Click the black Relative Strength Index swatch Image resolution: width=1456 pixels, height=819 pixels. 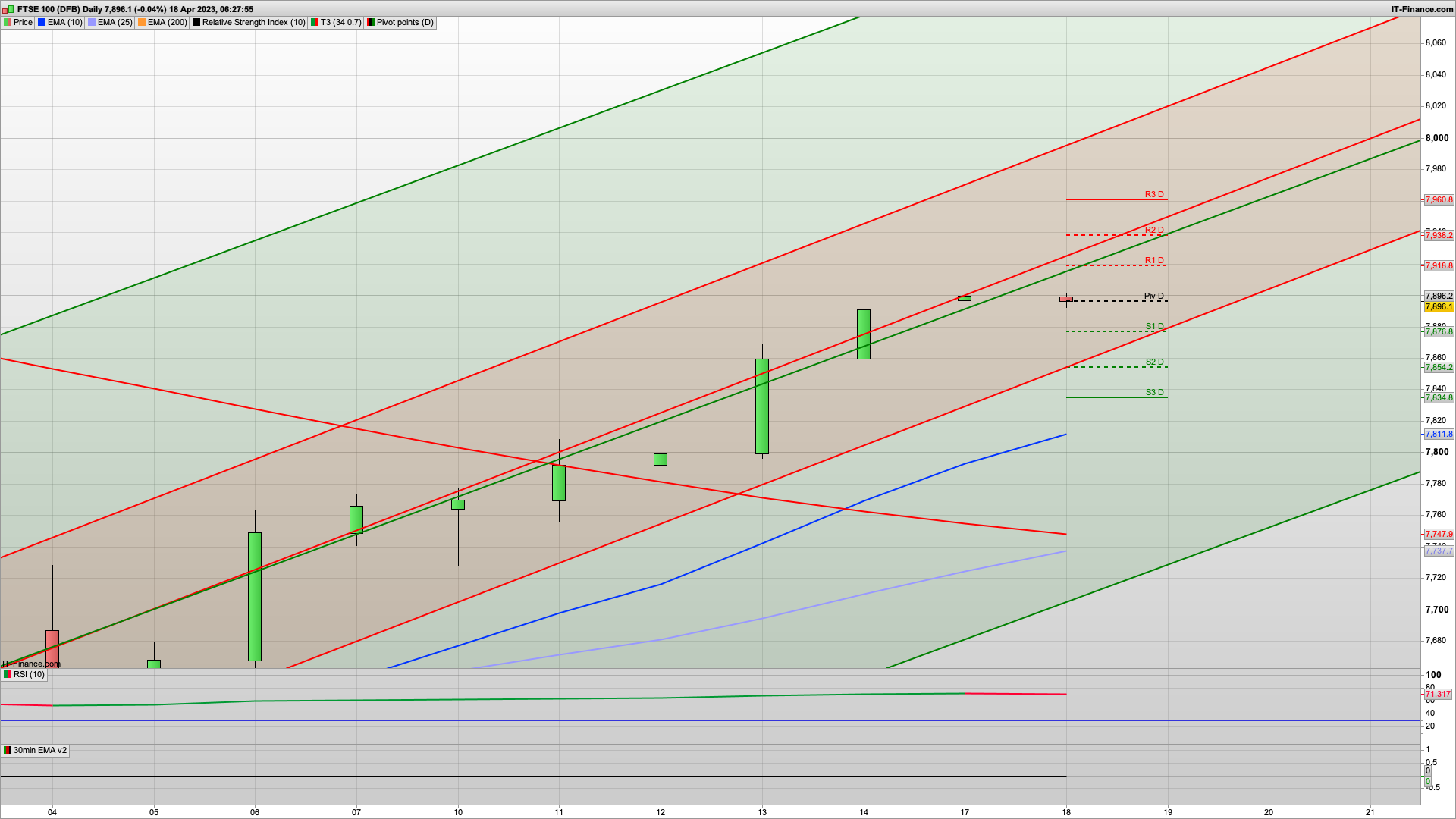click(196, 22)
